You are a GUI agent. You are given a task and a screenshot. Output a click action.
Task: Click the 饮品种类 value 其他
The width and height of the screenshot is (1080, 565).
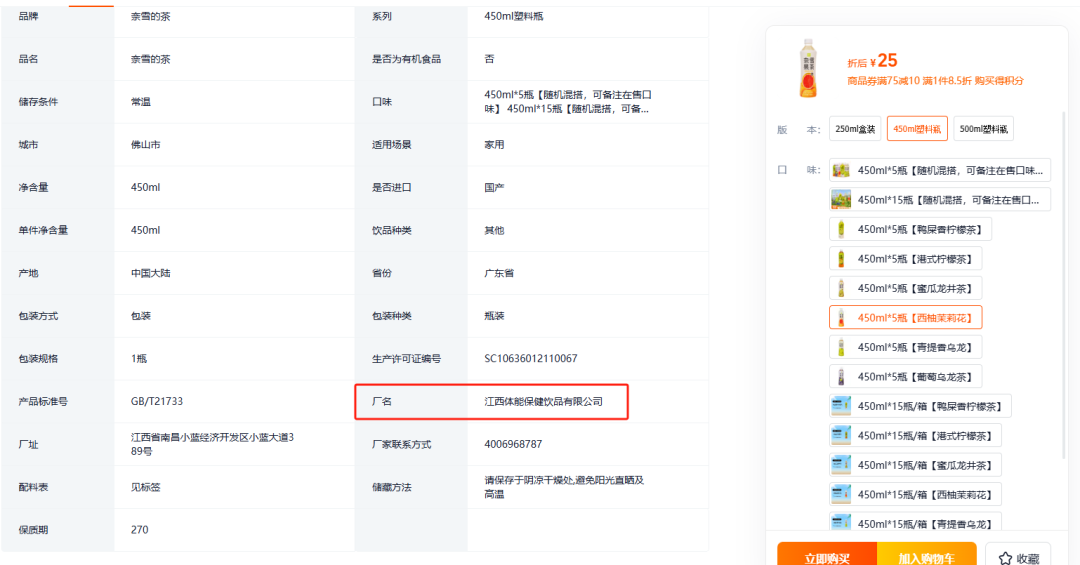(x=494, y=230)
